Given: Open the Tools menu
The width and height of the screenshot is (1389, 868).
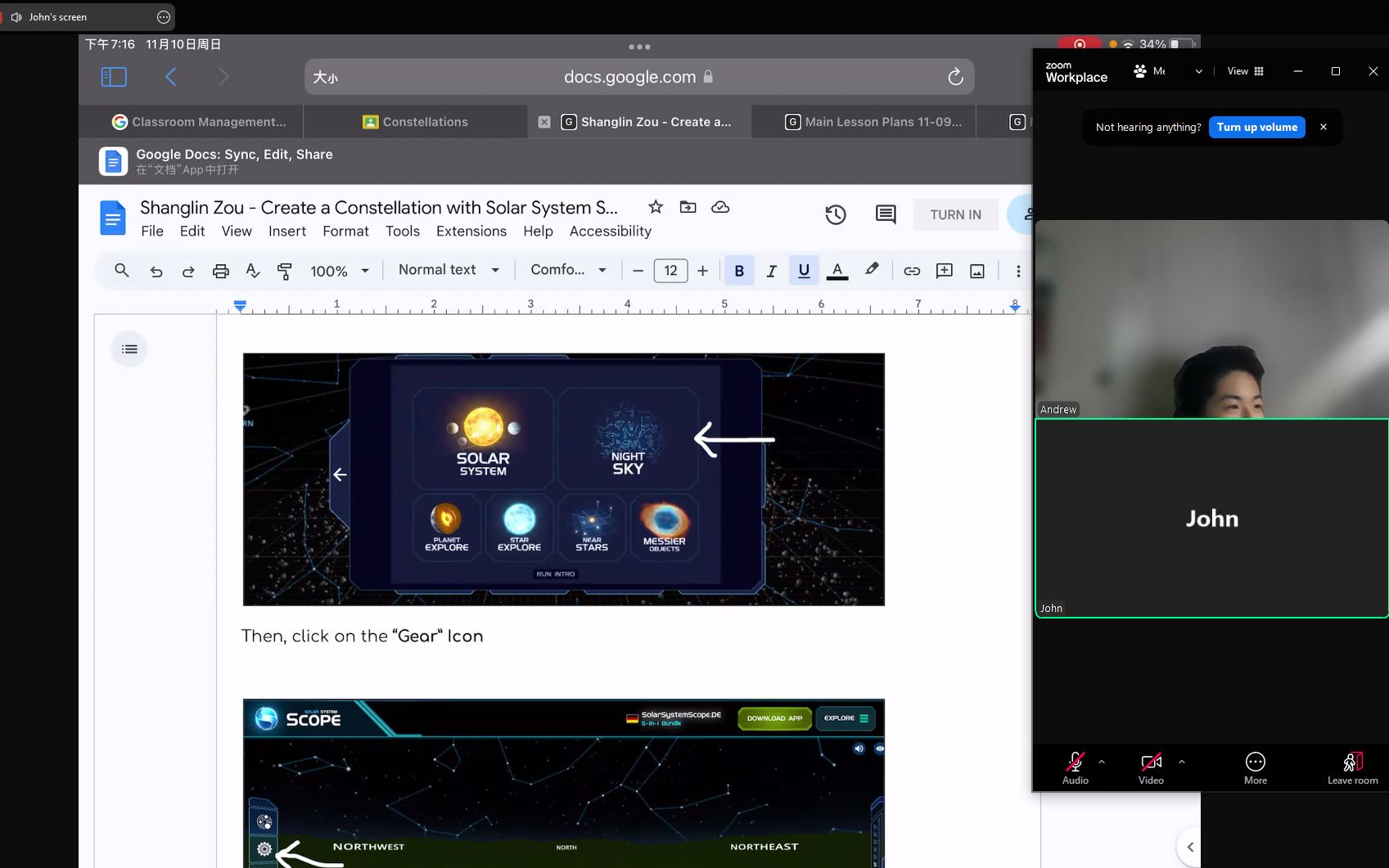Looking at the screenshot, I should pyautogui.click(x=403, y=232).
